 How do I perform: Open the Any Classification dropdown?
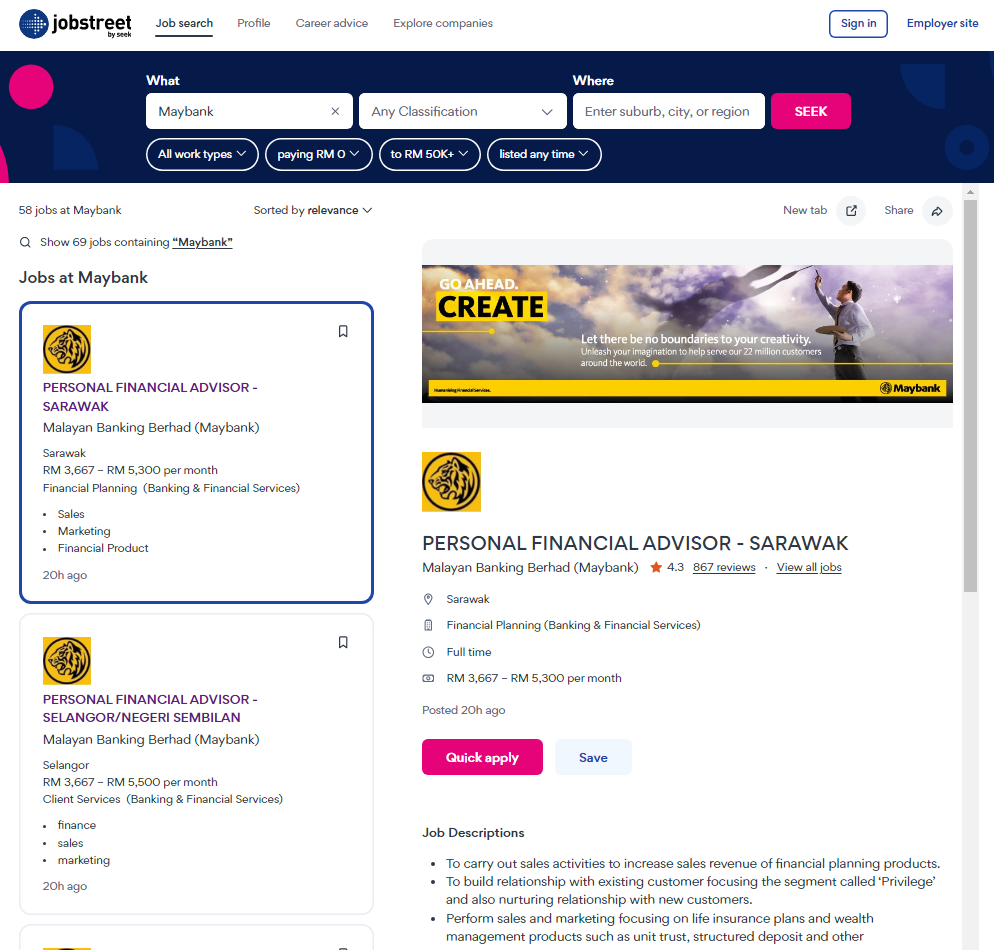pos(463,112)
